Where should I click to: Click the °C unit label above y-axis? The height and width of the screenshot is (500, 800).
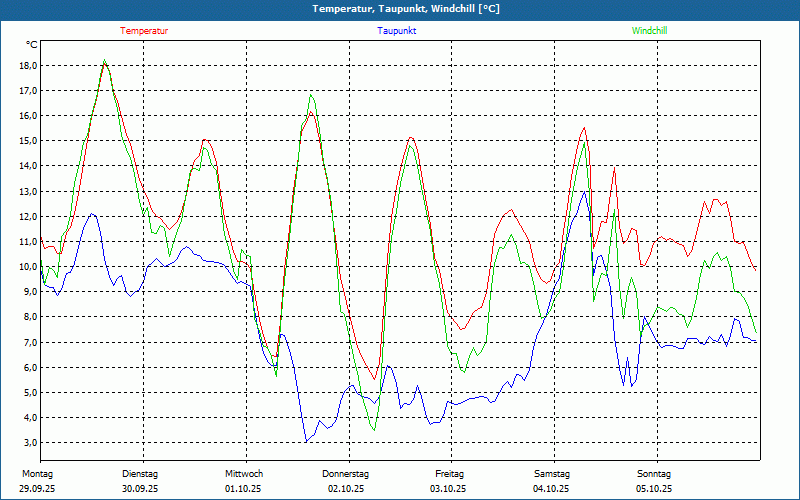[x=32, y=45]
